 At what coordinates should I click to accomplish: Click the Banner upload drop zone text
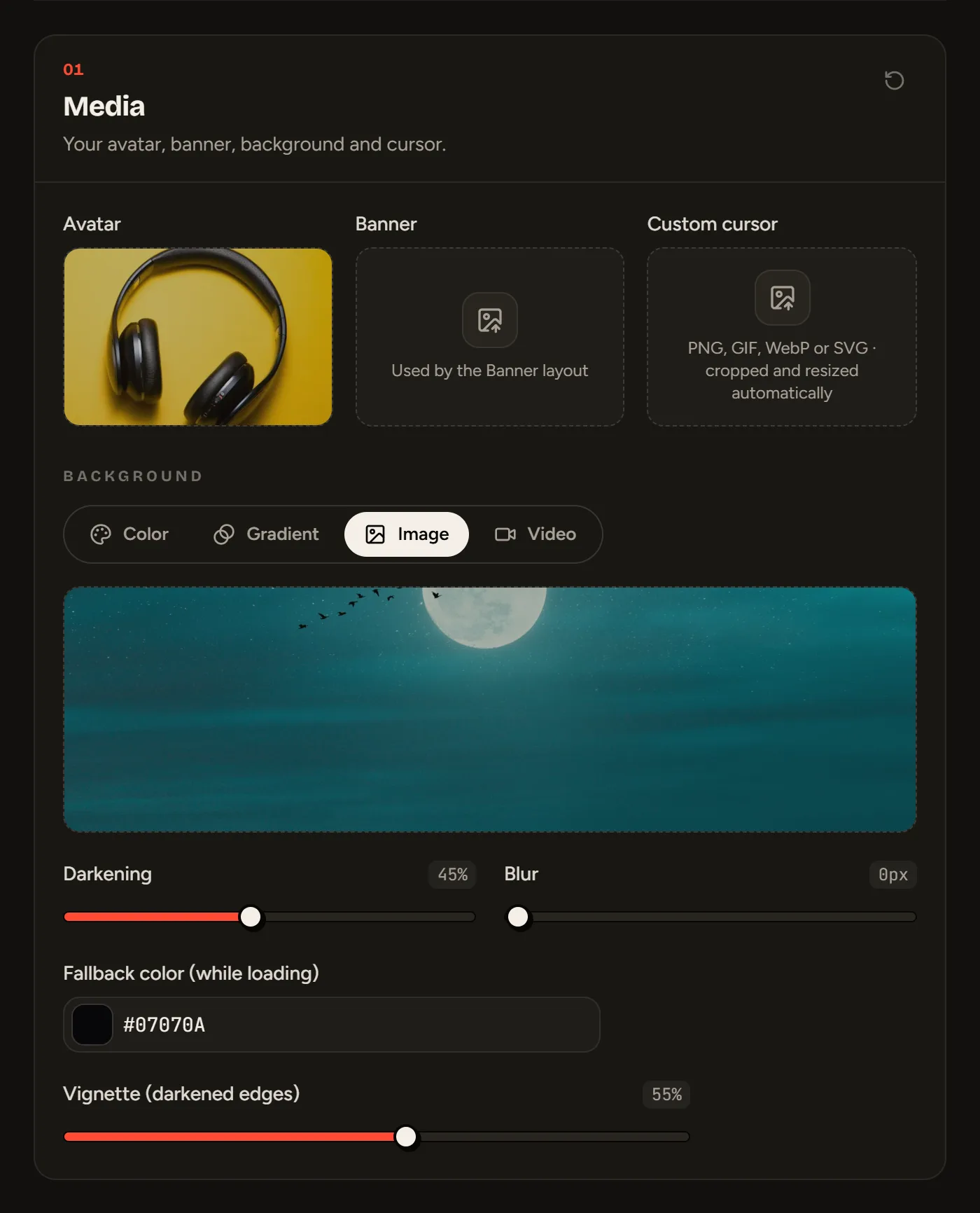490,370
